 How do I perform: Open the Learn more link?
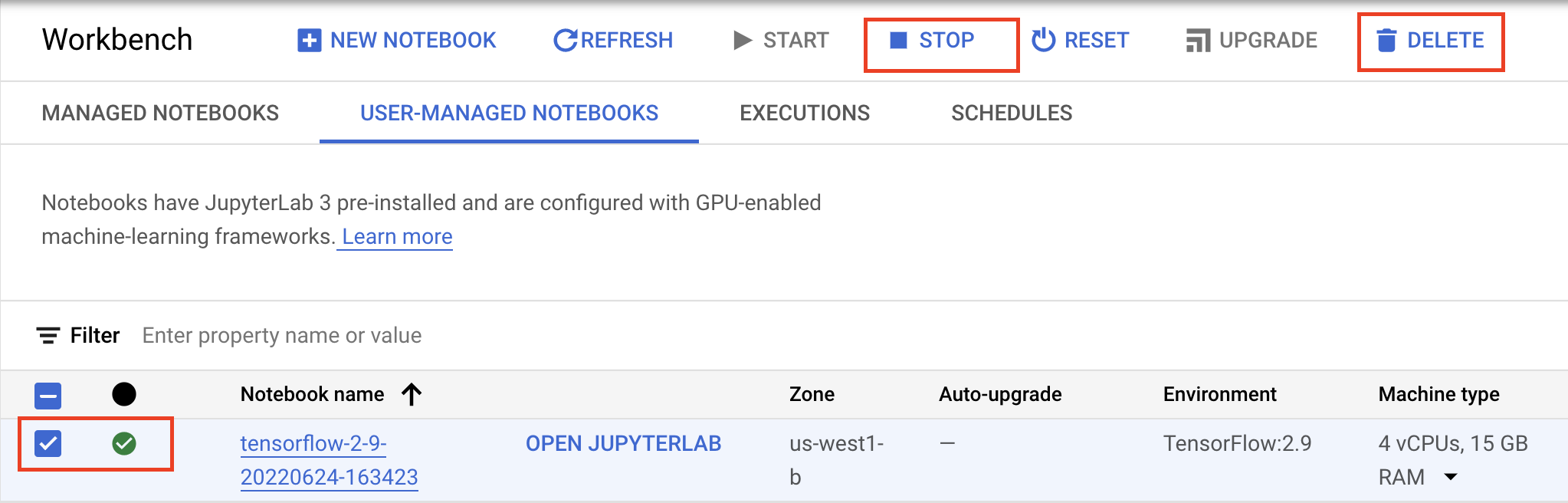(397, 237)
